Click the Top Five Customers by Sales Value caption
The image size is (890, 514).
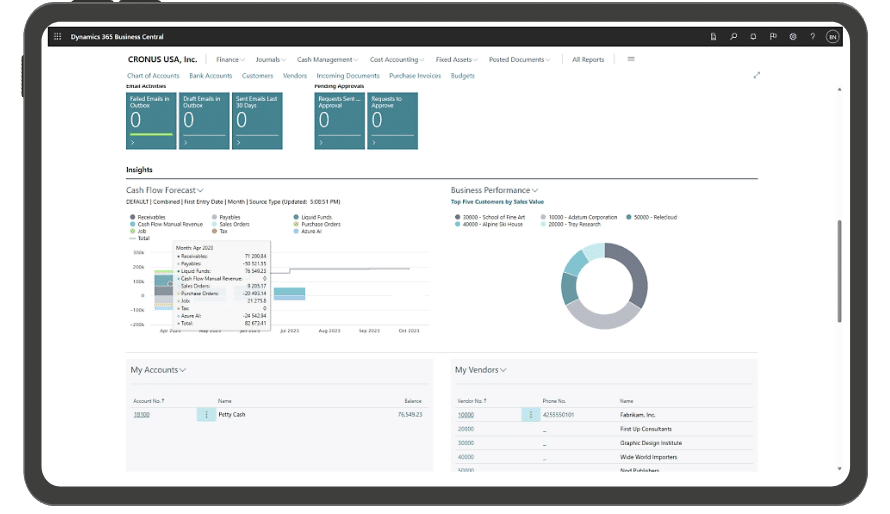point(497,202)
